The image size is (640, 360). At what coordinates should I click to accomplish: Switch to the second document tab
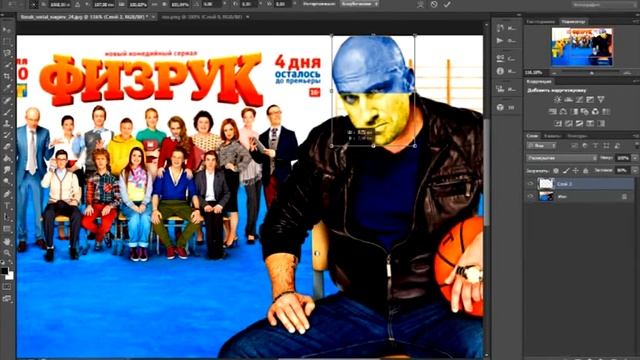tap(202, 17)
